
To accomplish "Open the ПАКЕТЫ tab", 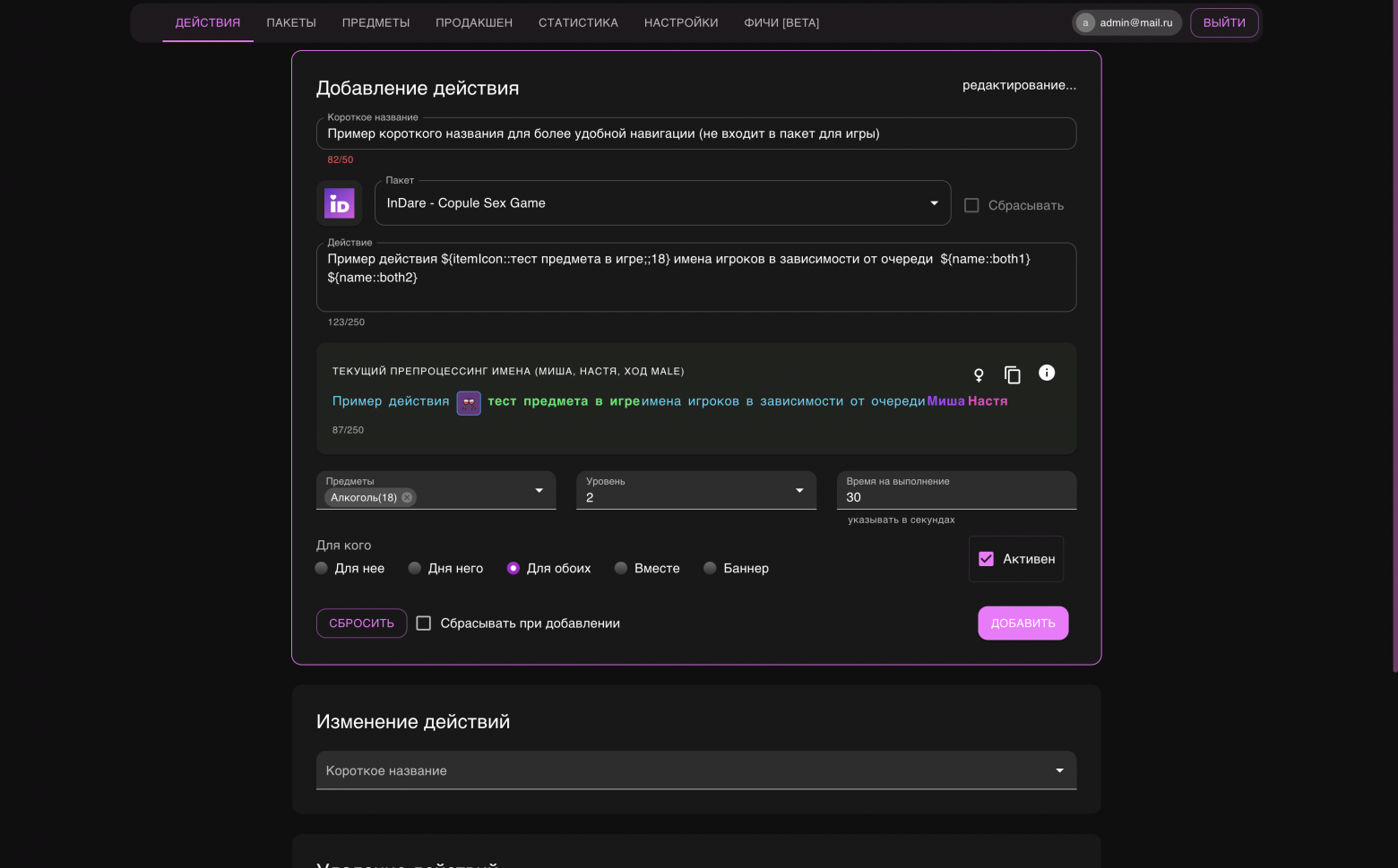I will (x=291, y=22).
